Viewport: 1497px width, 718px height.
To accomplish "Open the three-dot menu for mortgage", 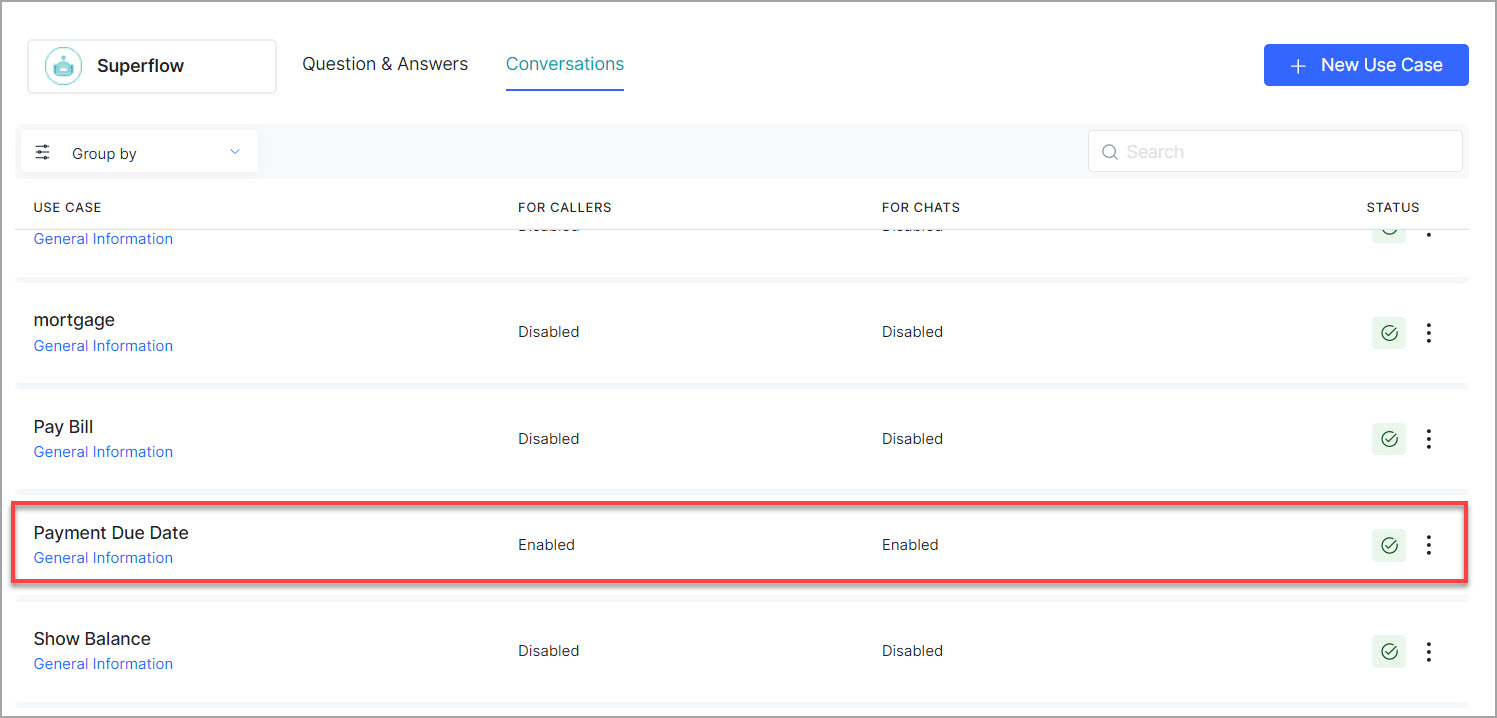I will [1429, 333].
